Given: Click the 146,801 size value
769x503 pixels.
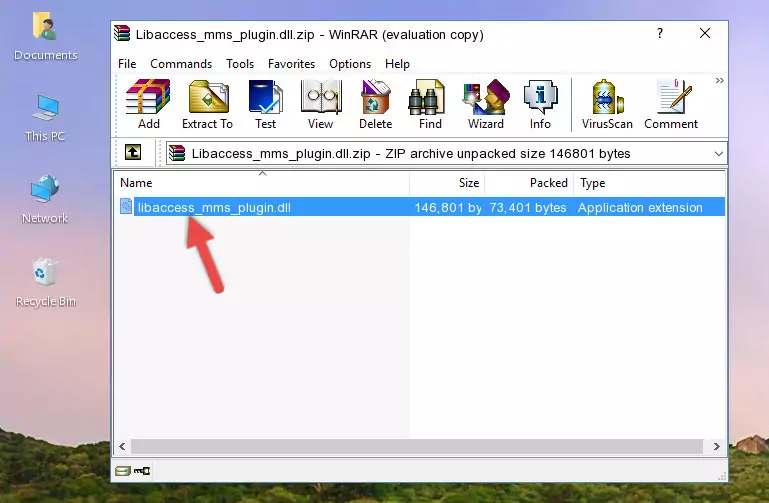Looking at the screenshot, I should click(448, 207).
